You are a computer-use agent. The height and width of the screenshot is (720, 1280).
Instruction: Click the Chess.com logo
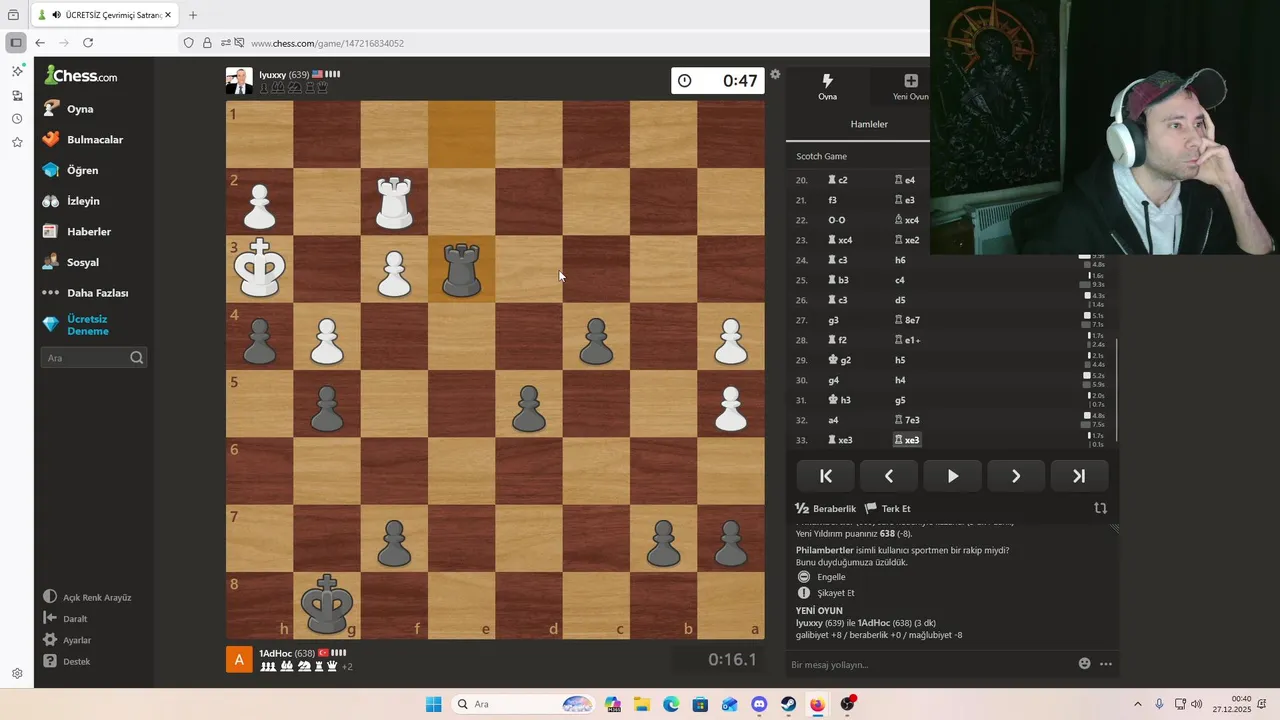pyautogui.click(x=81, y=76)
